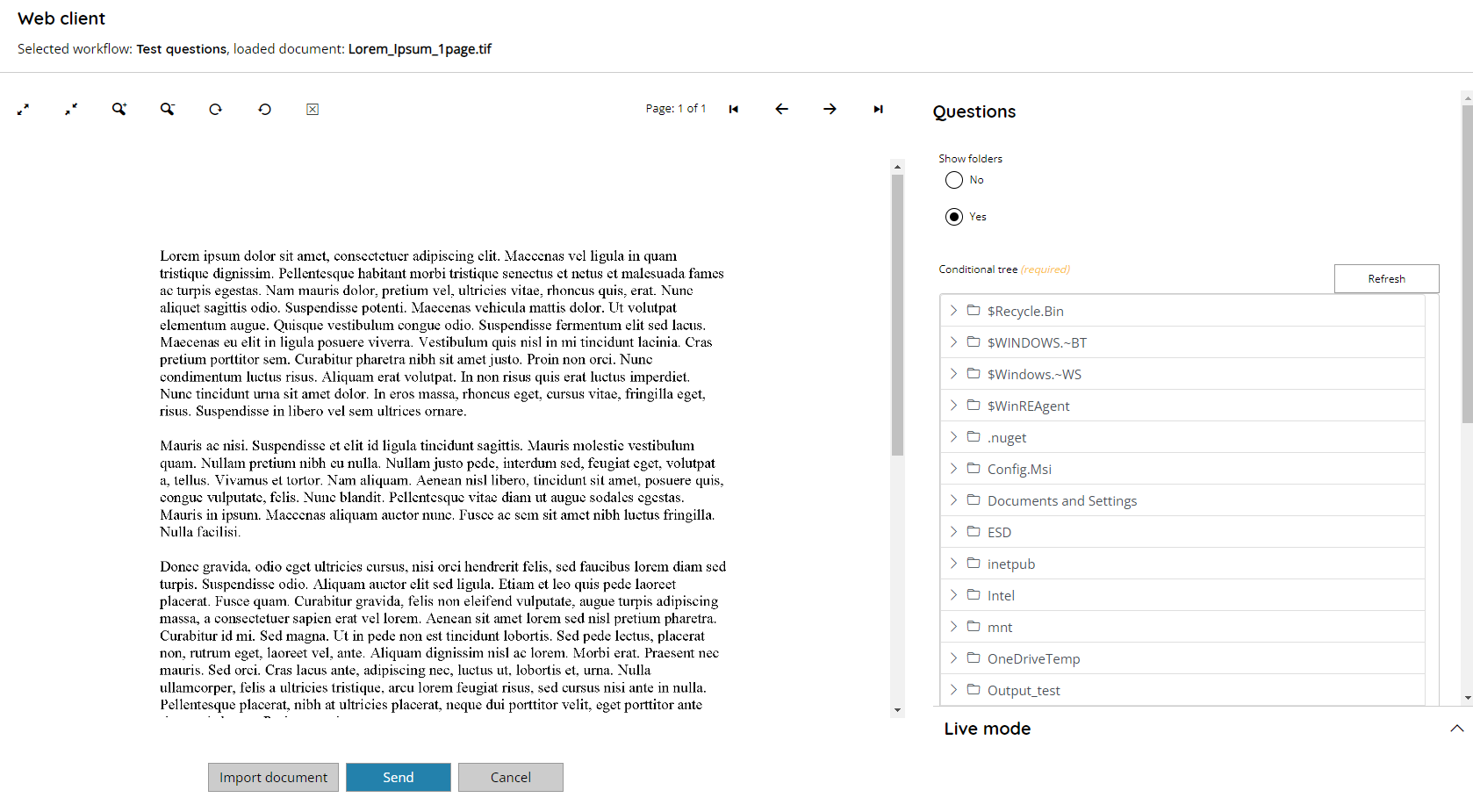Shrink the document view
The height and width of the screenshot is (812, 1473).
pos(71,109)
